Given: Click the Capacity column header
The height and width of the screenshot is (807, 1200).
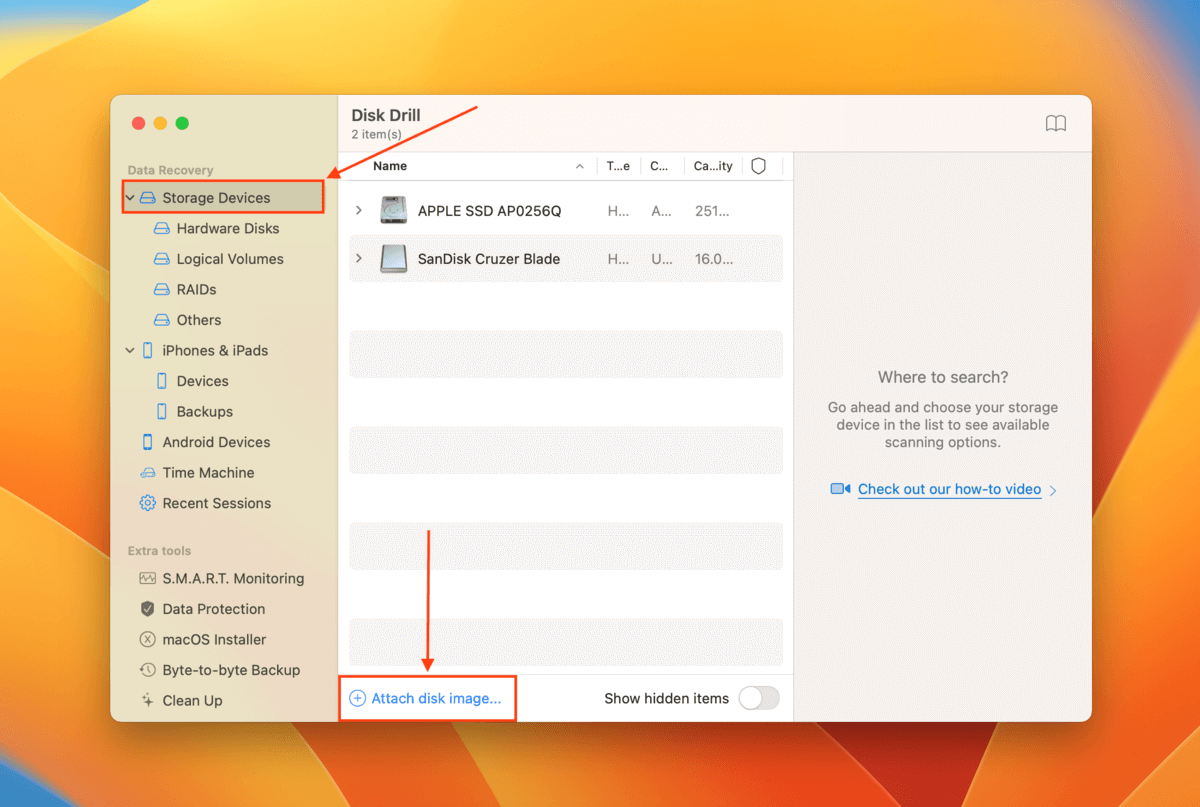Looking at the screenshot, I should (713, 166).
